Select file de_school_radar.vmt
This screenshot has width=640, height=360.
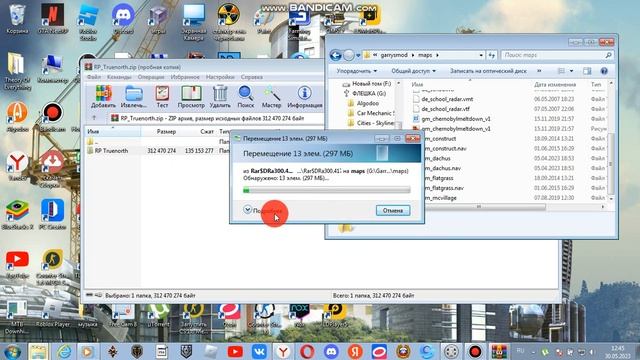[447, 99]
